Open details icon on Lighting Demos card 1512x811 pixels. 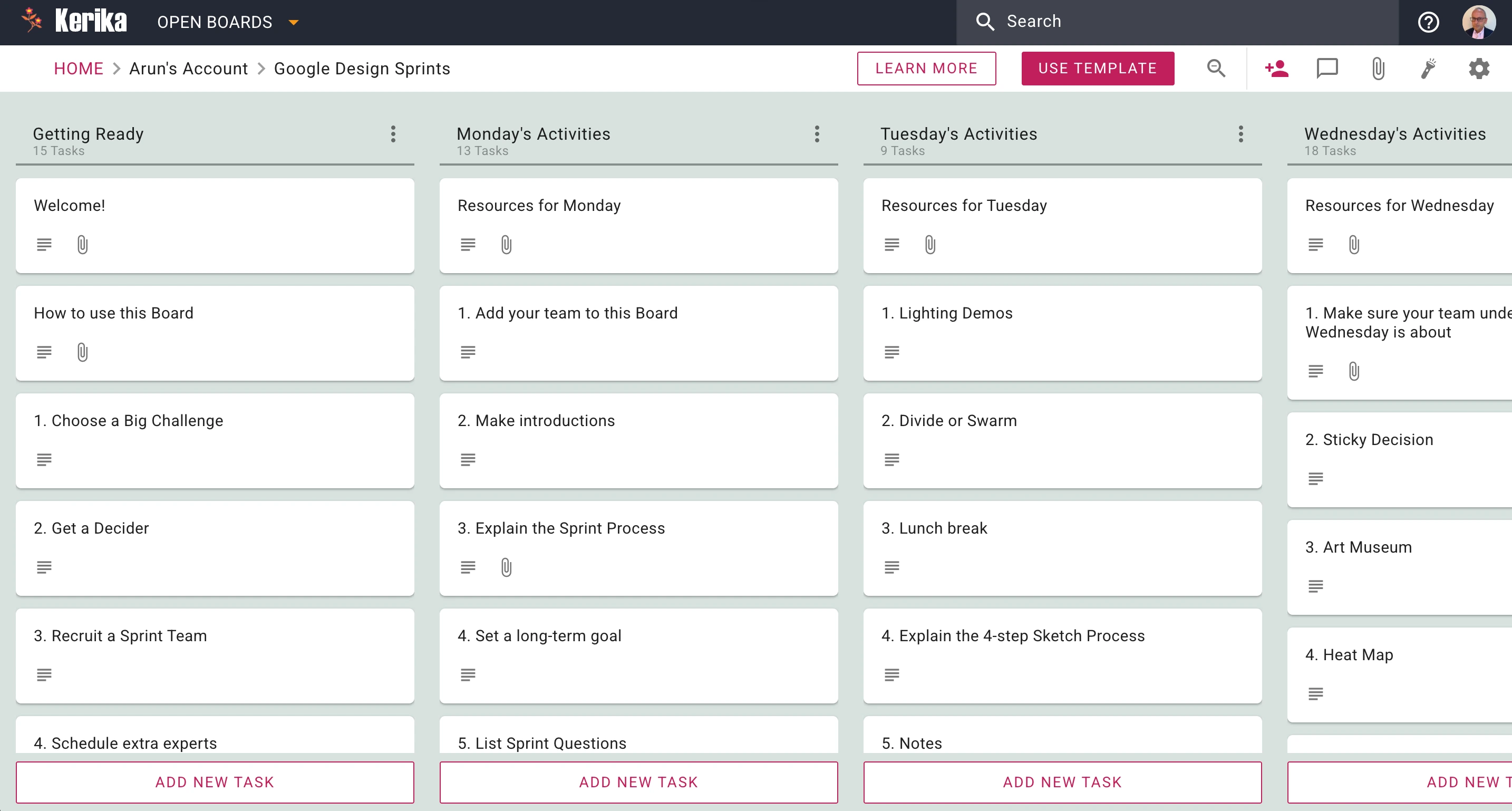pyautogui.click(x=891, y=352)
